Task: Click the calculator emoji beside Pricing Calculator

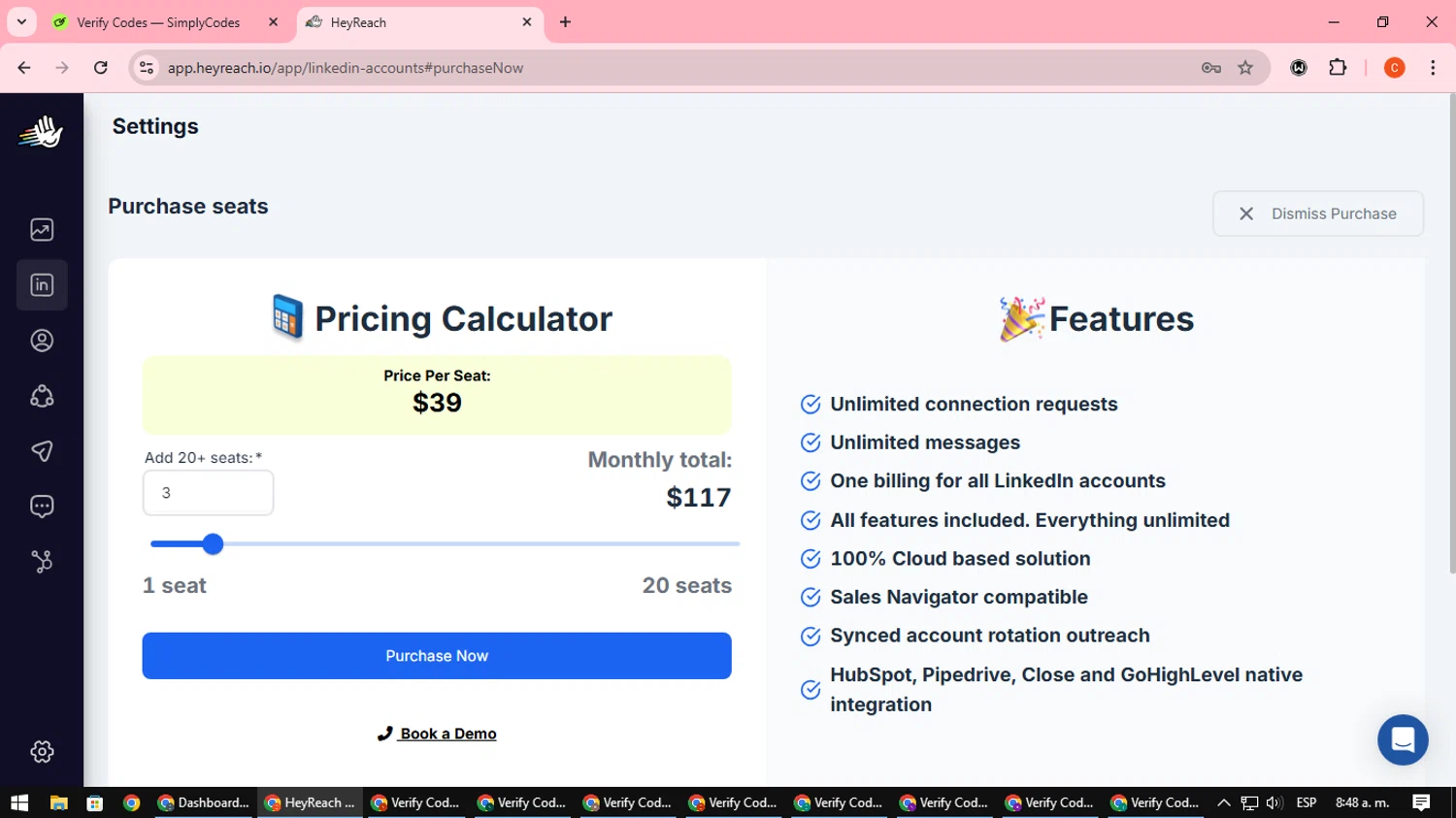Action: click(287, 317)
